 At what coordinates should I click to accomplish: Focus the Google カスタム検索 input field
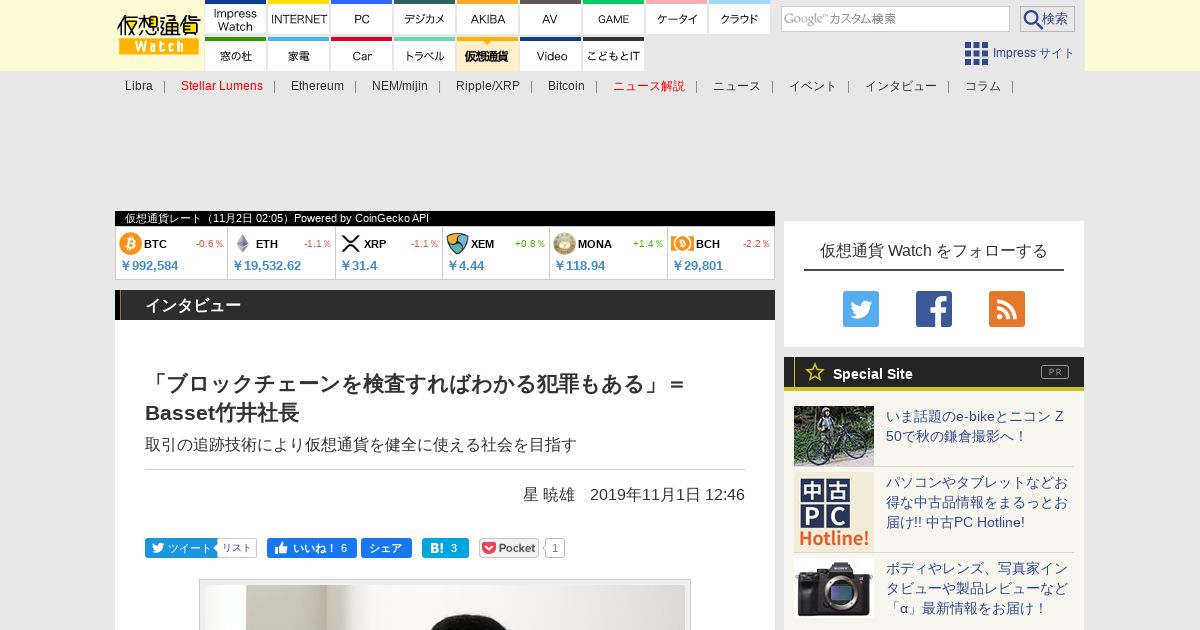[895, 19]
